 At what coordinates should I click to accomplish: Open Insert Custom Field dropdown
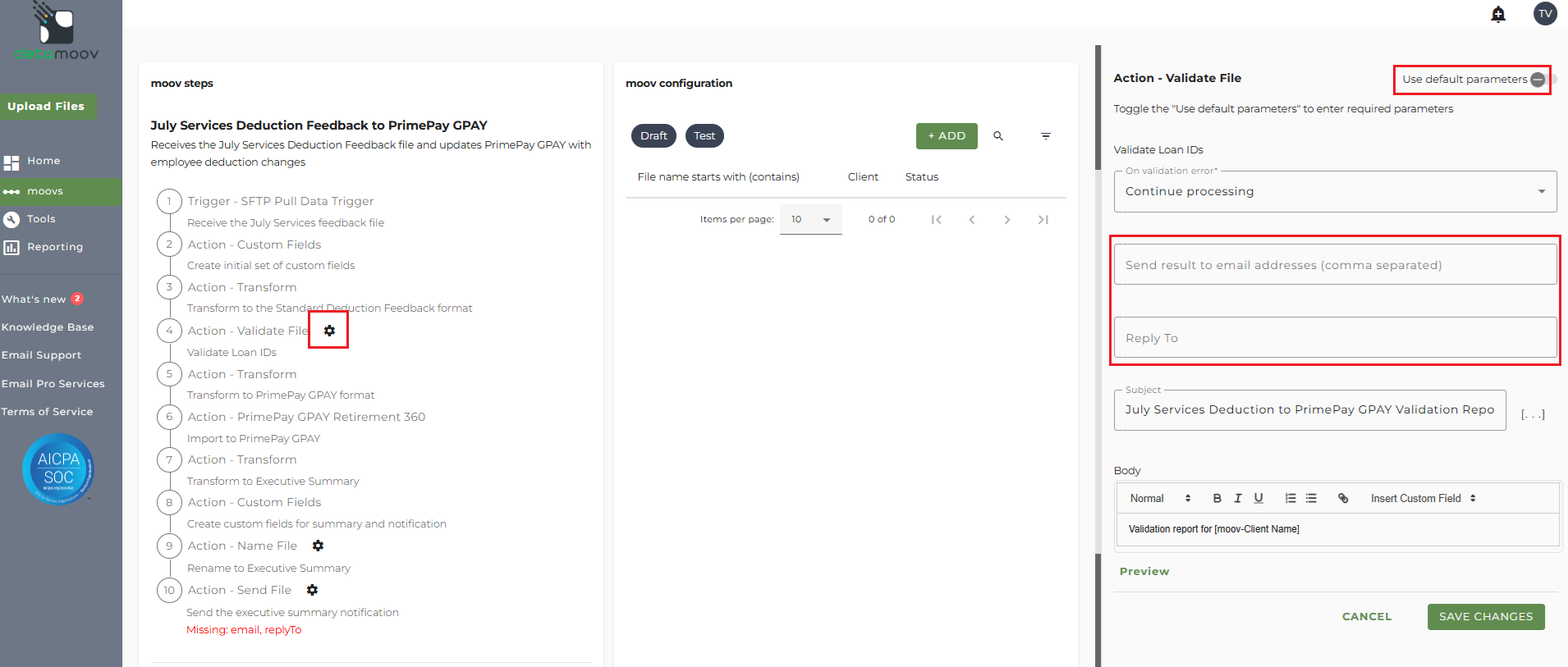point(1424,498)
